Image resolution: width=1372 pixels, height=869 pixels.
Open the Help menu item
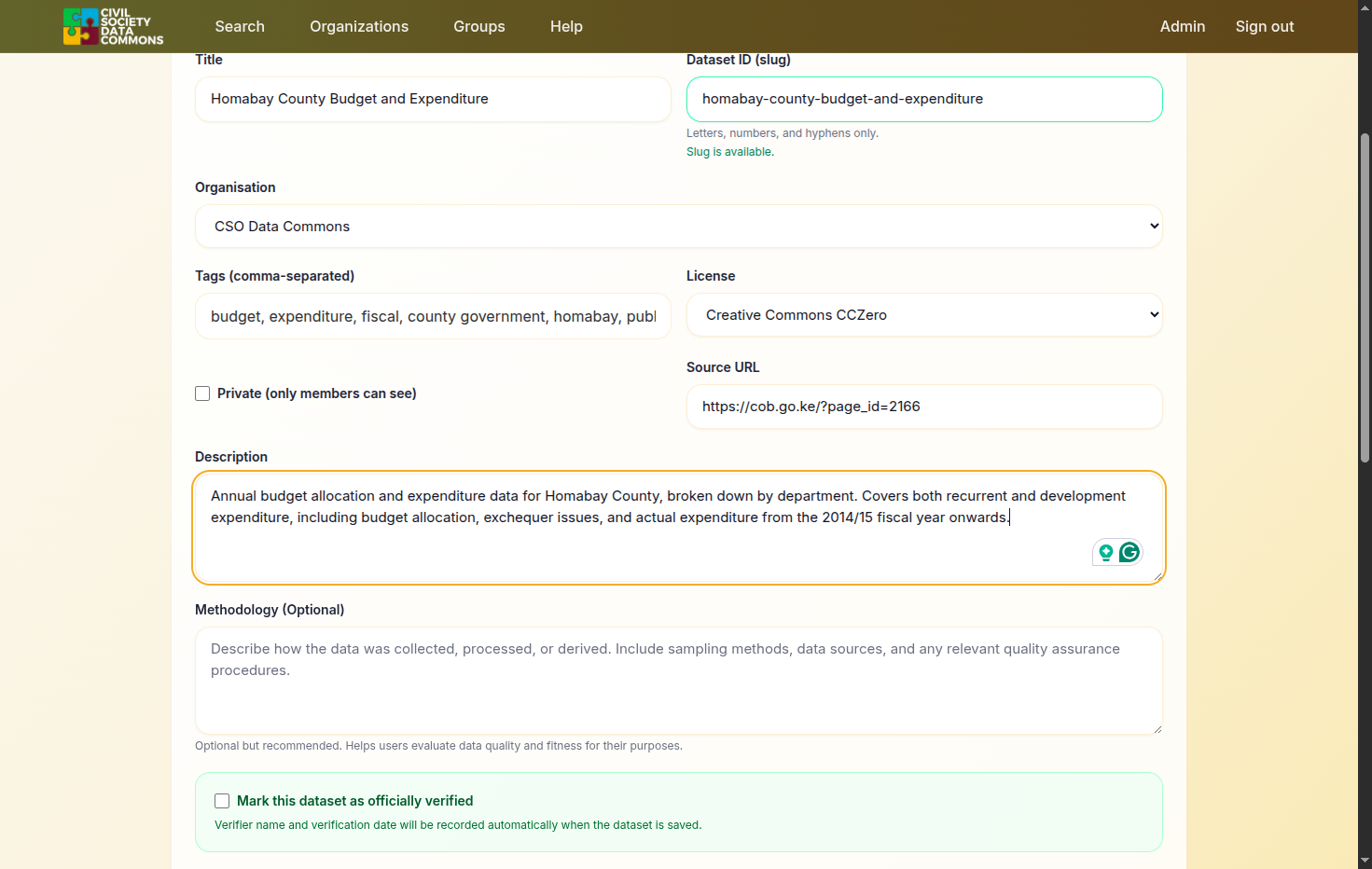(x=566, y=26)
